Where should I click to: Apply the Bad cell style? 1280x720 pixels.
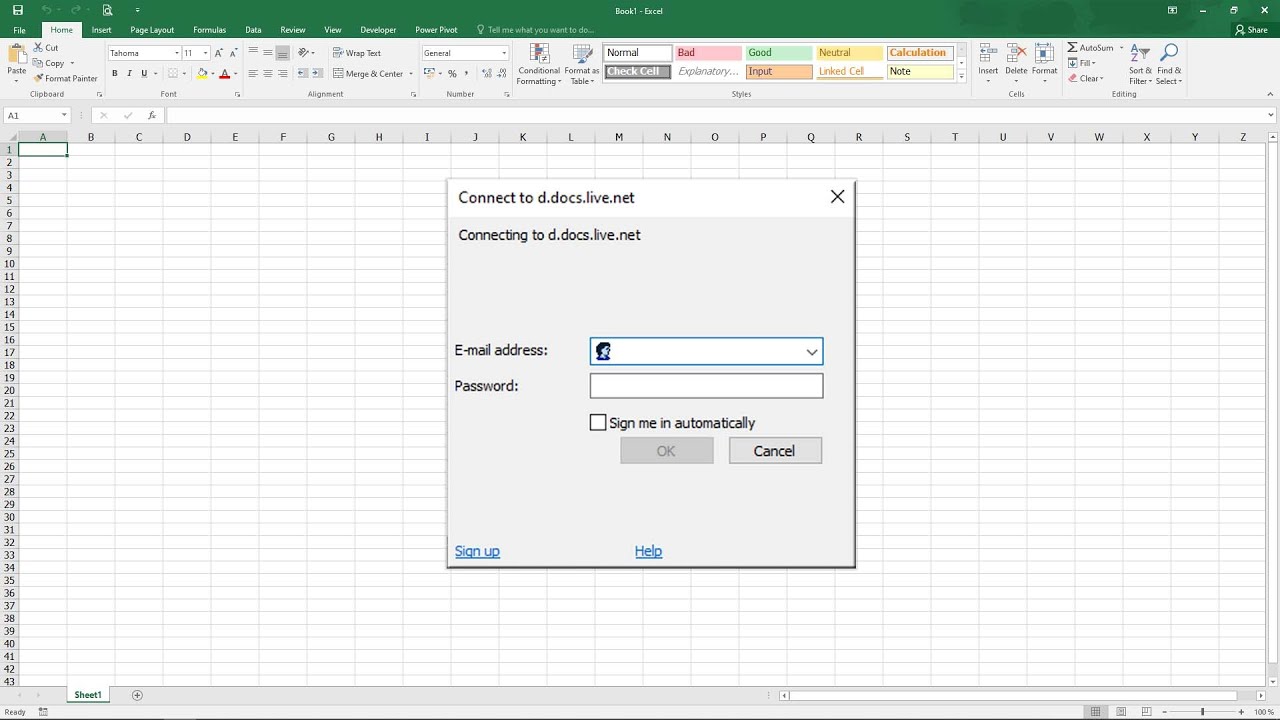click(x=708, y=53)
